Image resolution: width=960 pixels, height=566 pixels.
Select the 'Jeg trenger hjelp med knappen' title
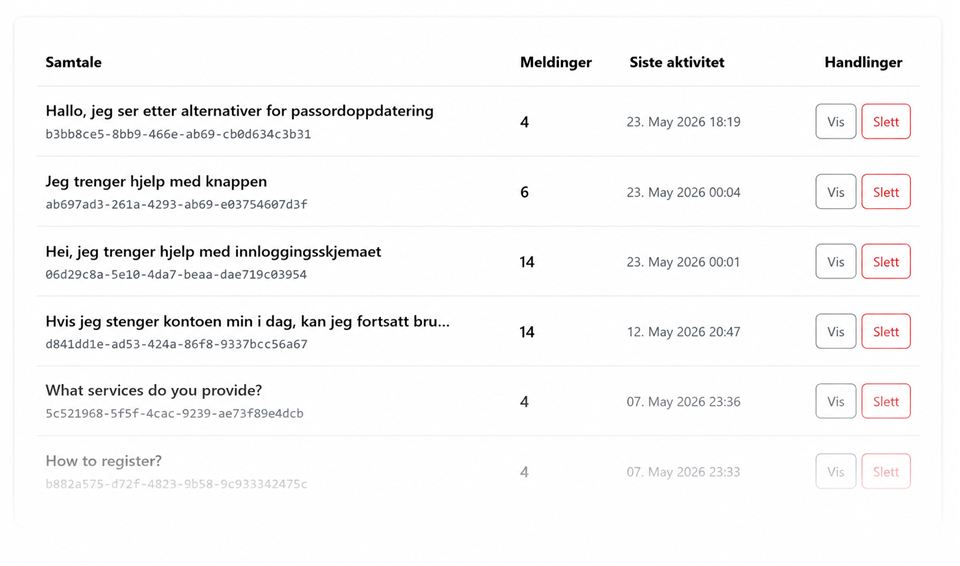coord(156,181)
